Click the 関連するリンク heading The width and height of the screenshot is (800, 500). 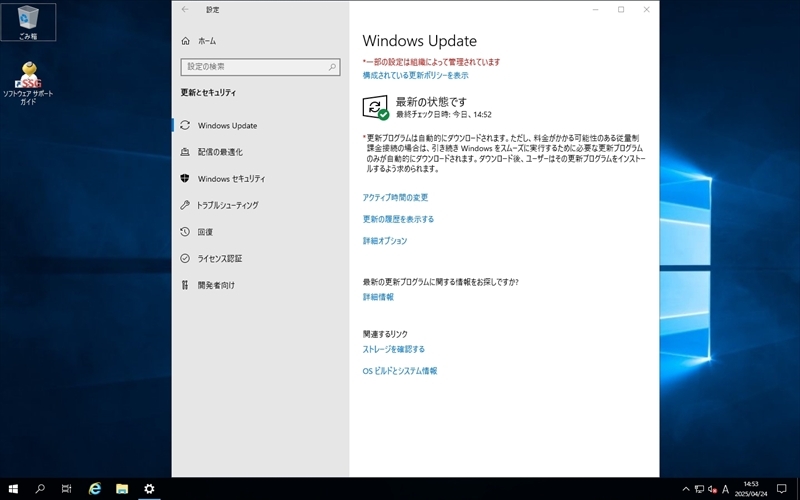pyautogui.click(x=385, y=334)
